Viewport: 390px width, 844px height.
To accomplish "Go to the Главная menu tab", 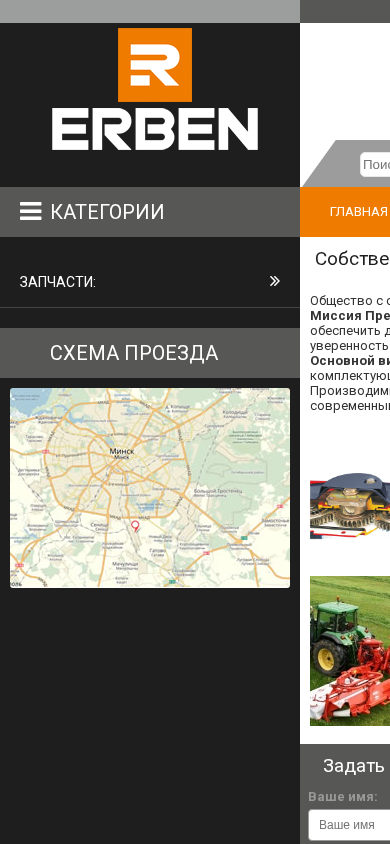I will point(358,212).
